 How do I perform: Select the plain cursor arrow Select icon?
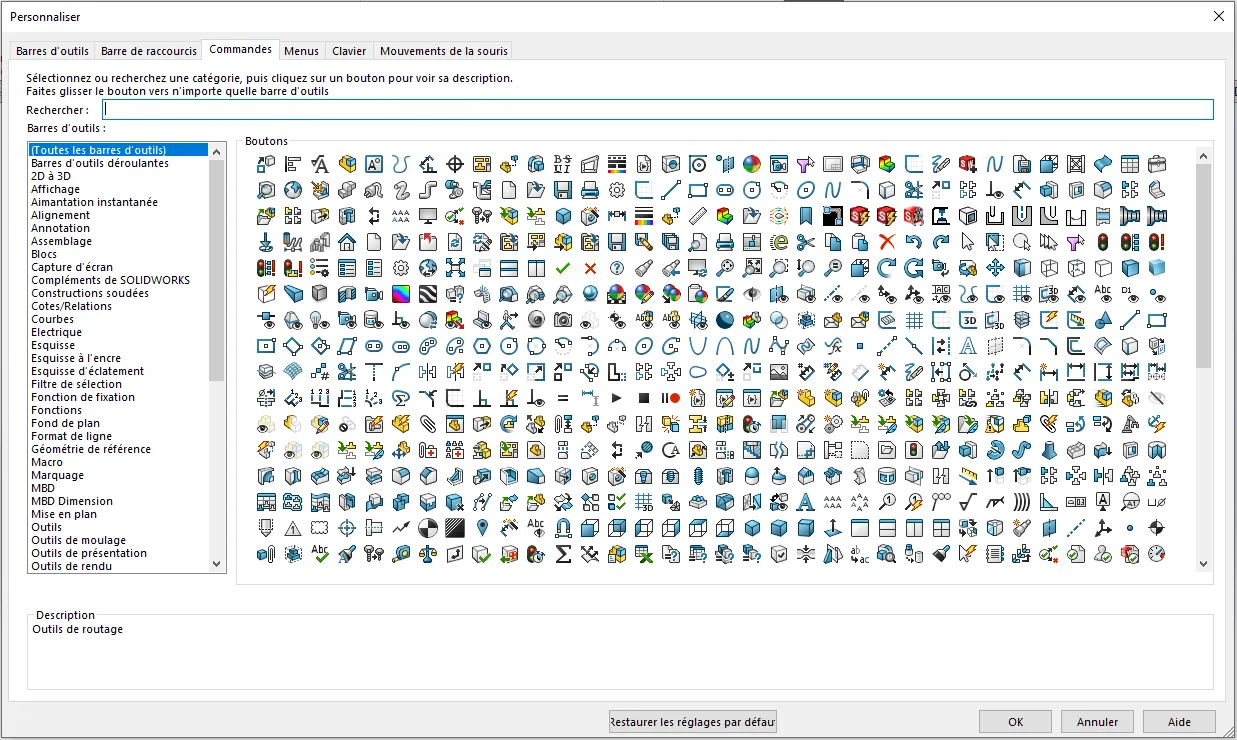(968, 242)
